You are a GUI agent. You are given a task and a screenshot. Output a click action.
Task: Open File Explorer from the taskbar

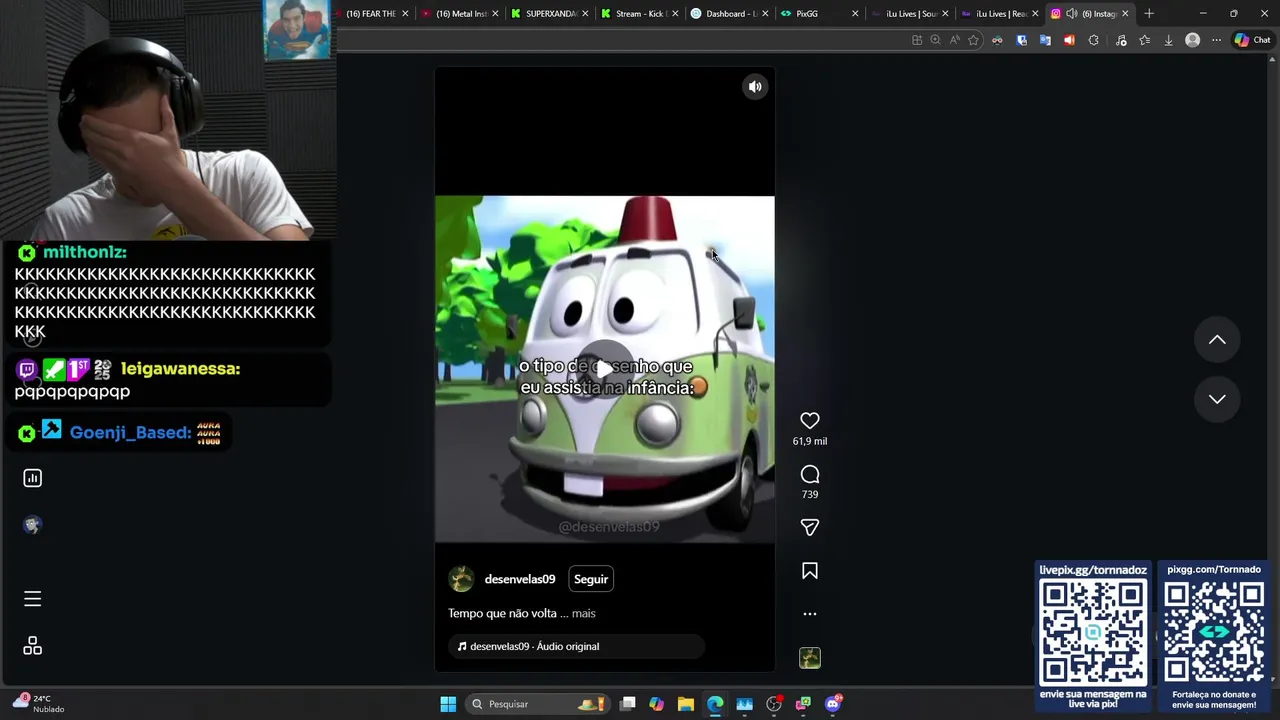pos(685,704)
